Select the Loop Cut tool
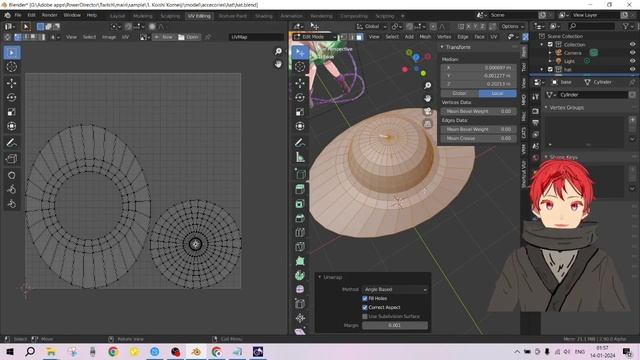Viewport: 640px width, 360px height. (300, 232)
